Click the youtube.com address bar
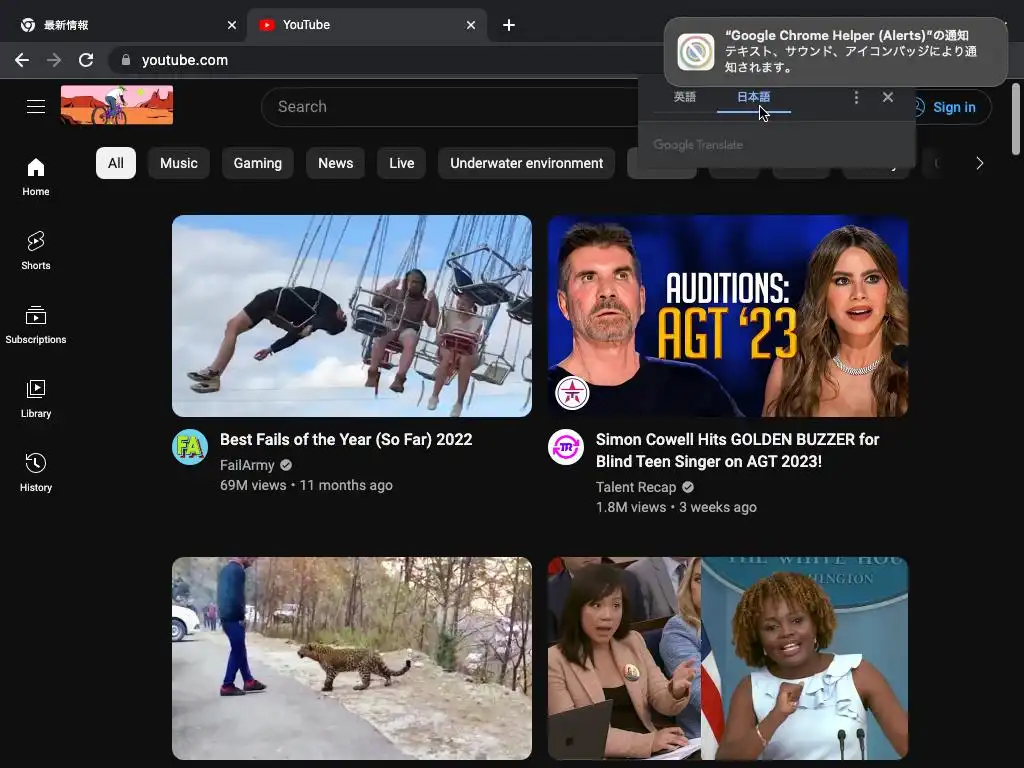The image size is (1024, 768). tap(385, 60)
